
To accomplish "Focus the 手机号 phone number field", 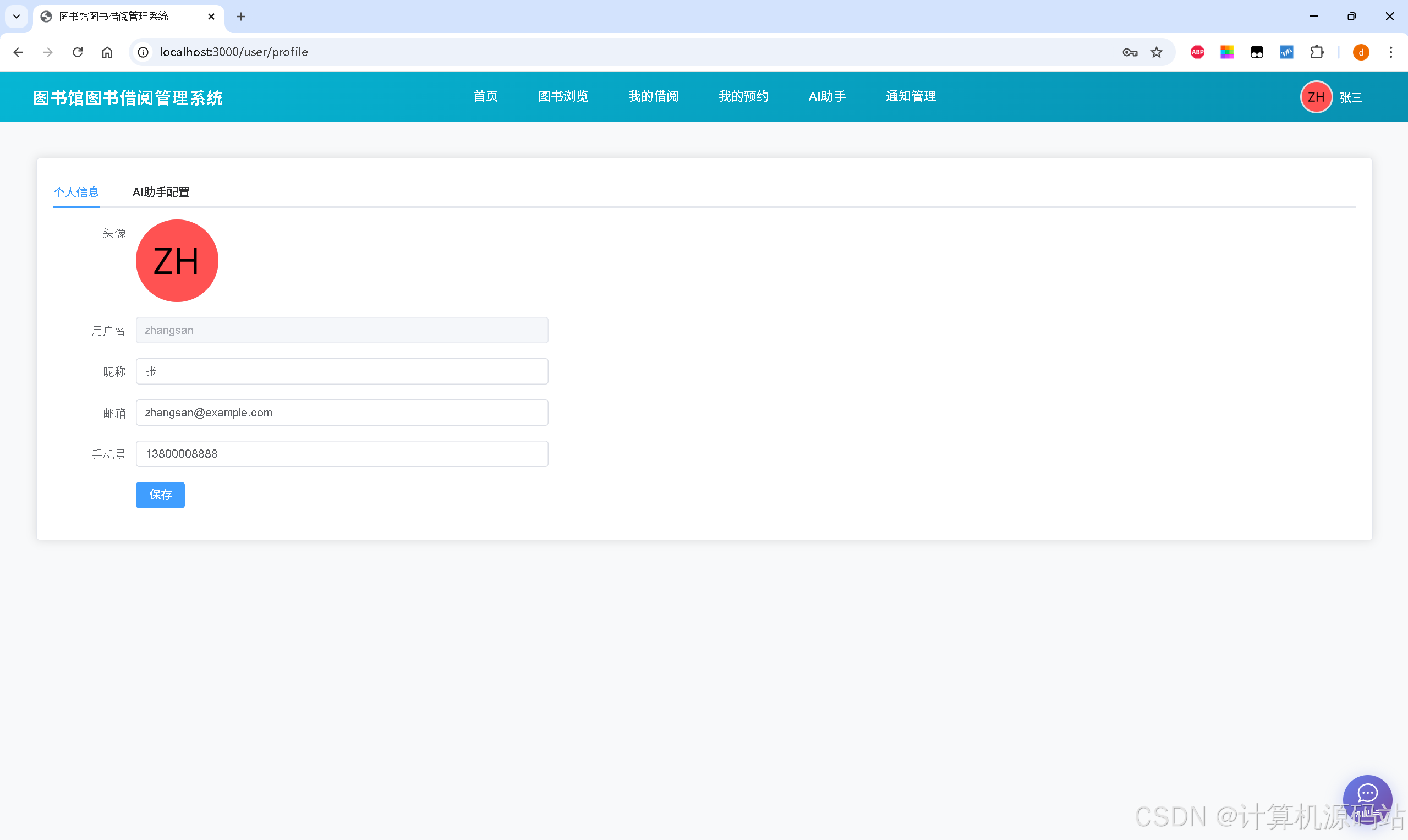I will (x=342, y=454).
